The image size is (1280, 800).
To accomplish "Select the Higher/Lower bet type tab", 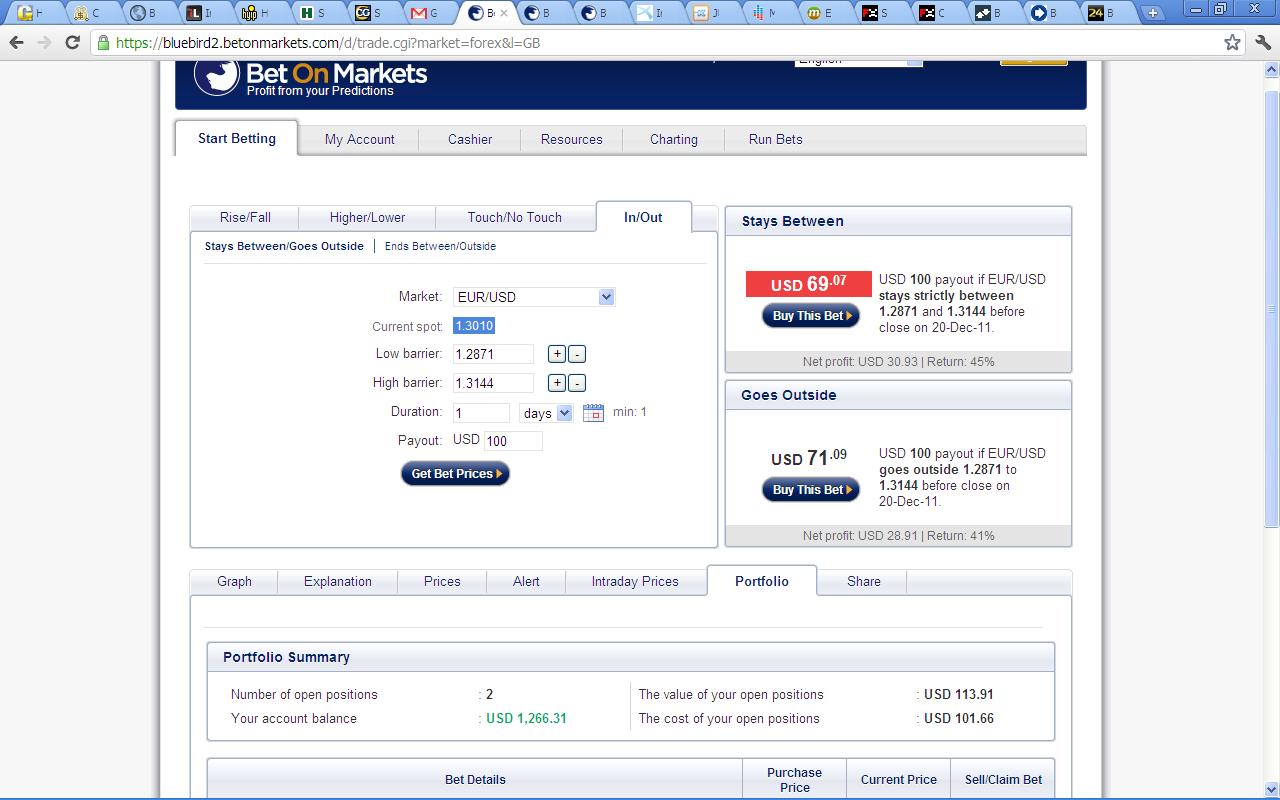I will tap(367, 217).
